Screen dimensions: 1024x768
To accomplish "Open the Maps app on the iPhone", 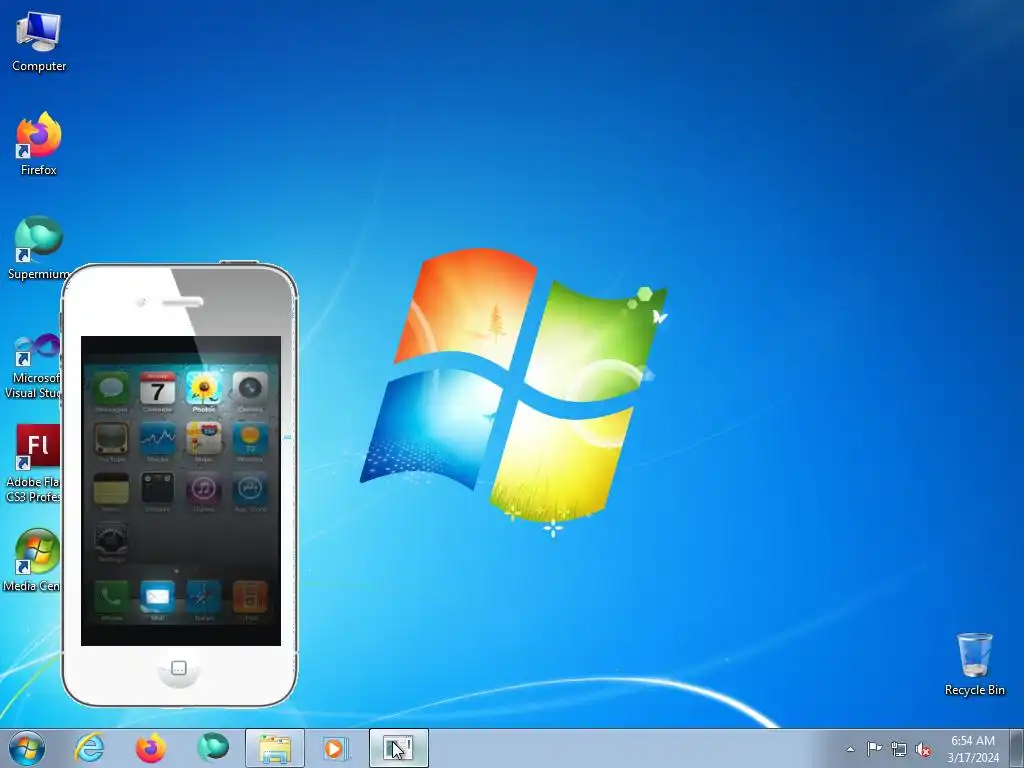I will (204, 438).
